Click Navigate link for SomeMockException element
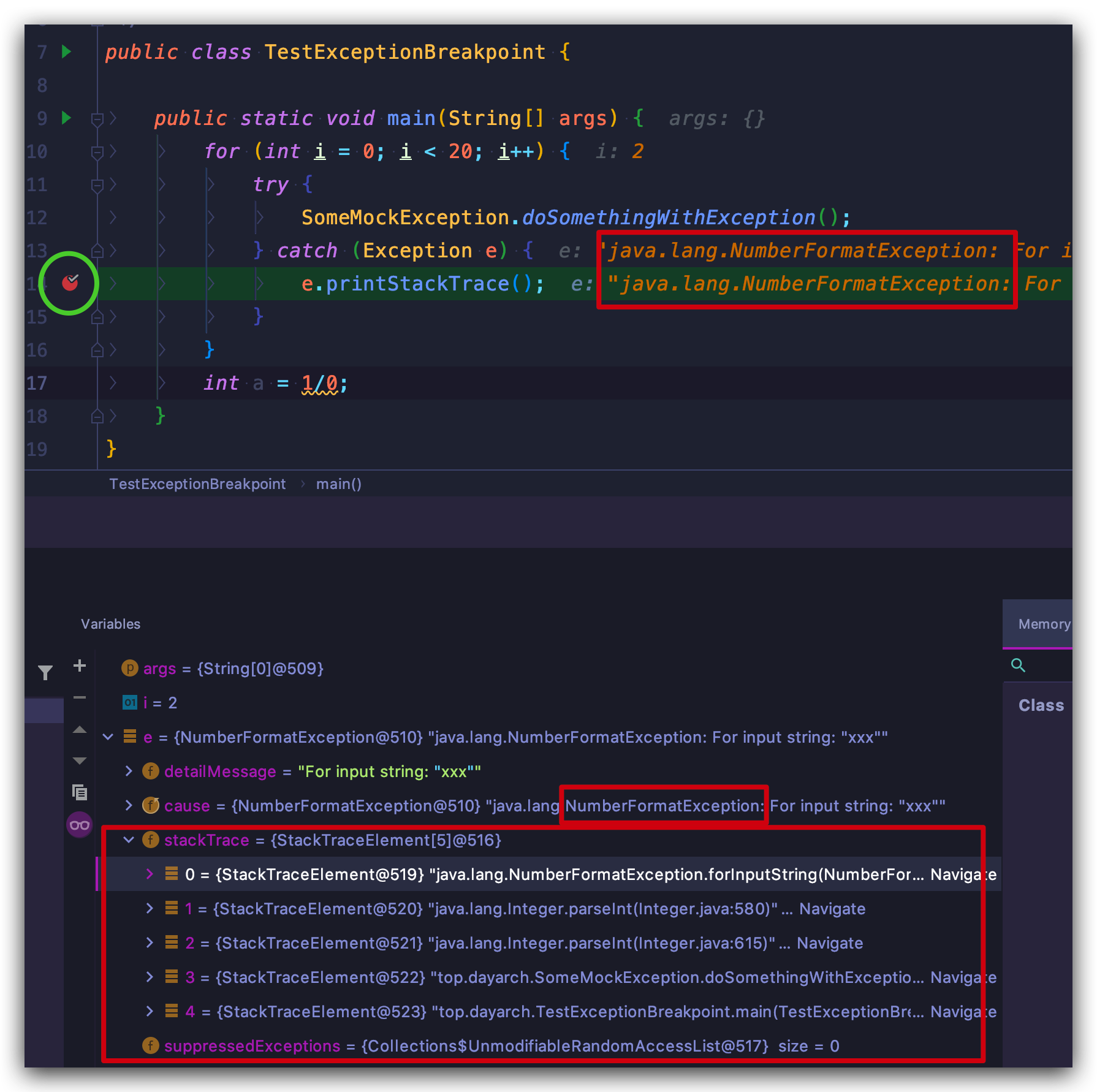 tap(963, 977)
